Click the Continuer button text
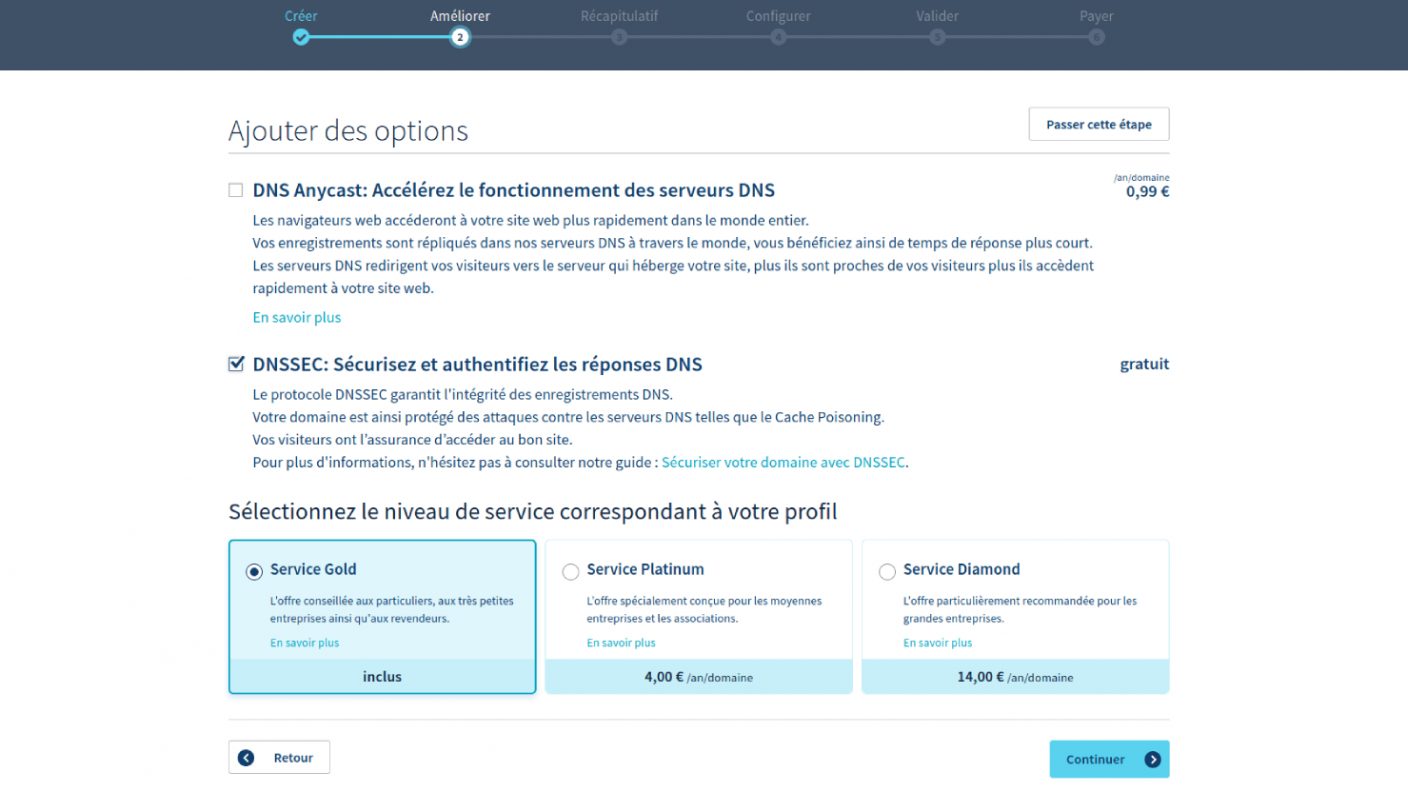This screenshot has width=1408, height=792. (1095, 759)
